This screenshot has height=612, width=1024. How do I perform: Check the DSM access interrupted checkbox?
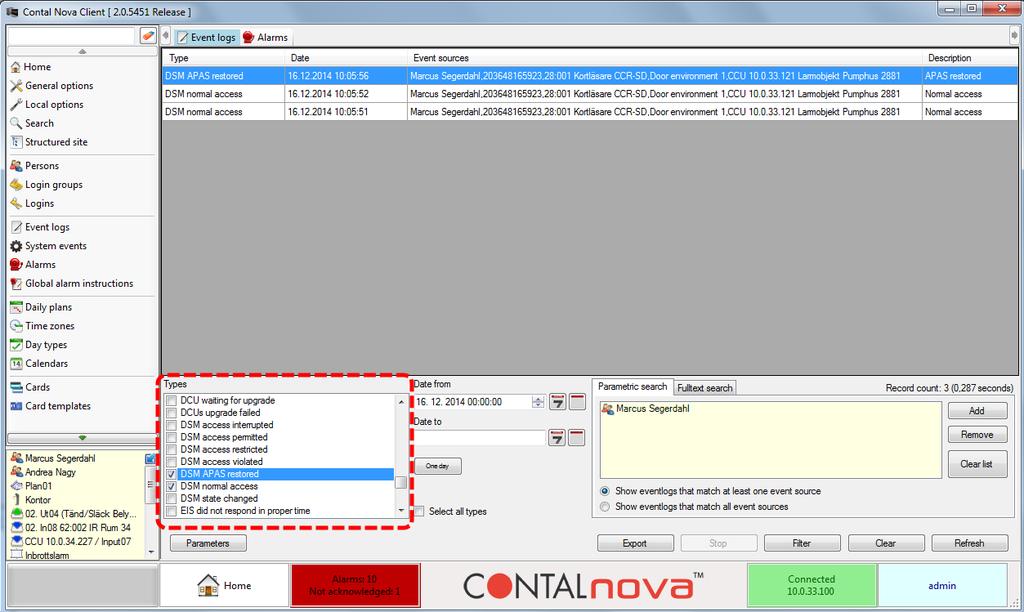coord(172,425)
